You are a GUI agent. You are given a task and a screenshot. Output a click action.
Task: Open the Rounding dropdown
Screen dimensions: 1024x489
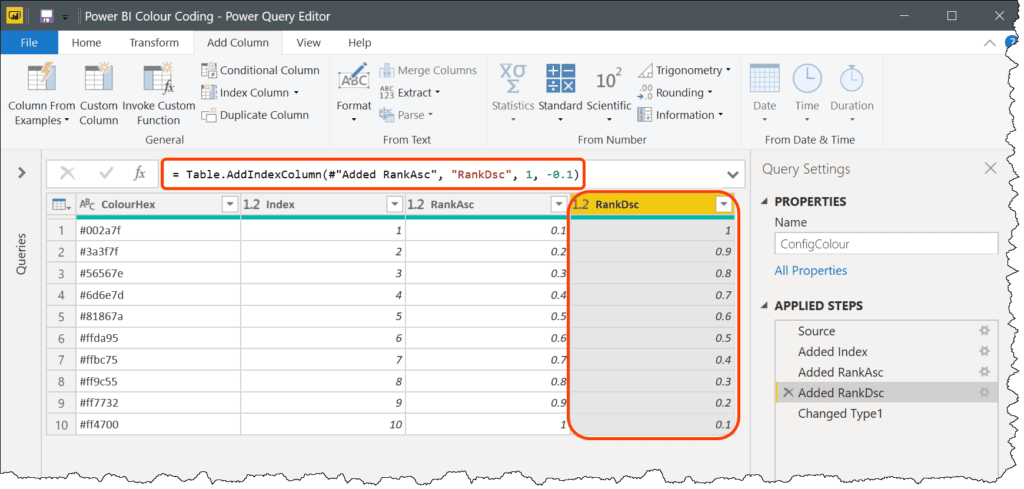[x=675, y=93]
